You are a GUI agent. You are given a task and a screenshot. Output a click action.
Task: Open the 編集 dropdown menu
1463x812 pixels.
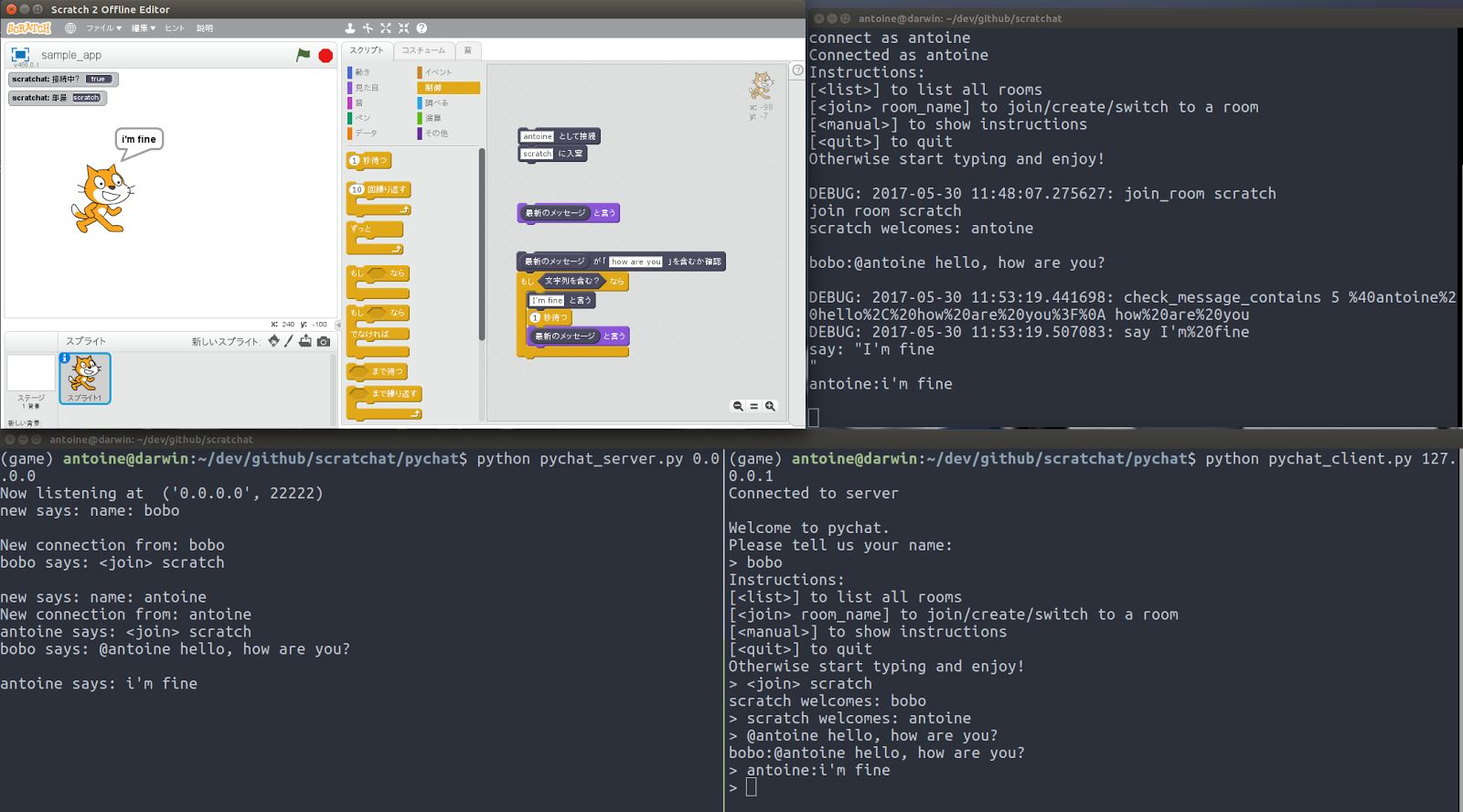click(143, 28)
